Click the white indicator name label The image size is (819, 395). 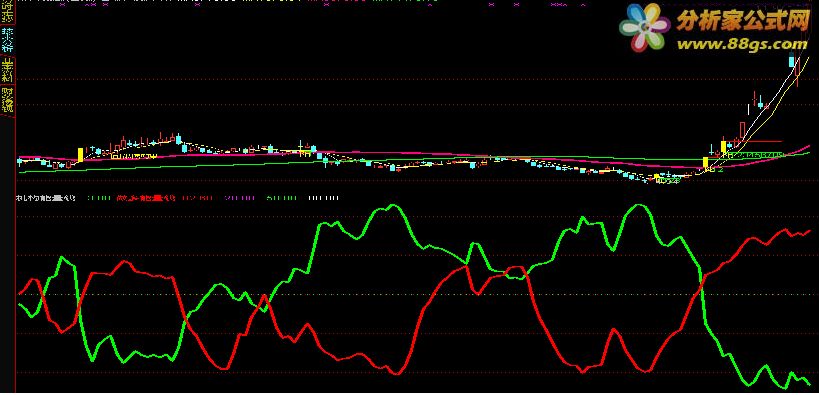(46, 198)
